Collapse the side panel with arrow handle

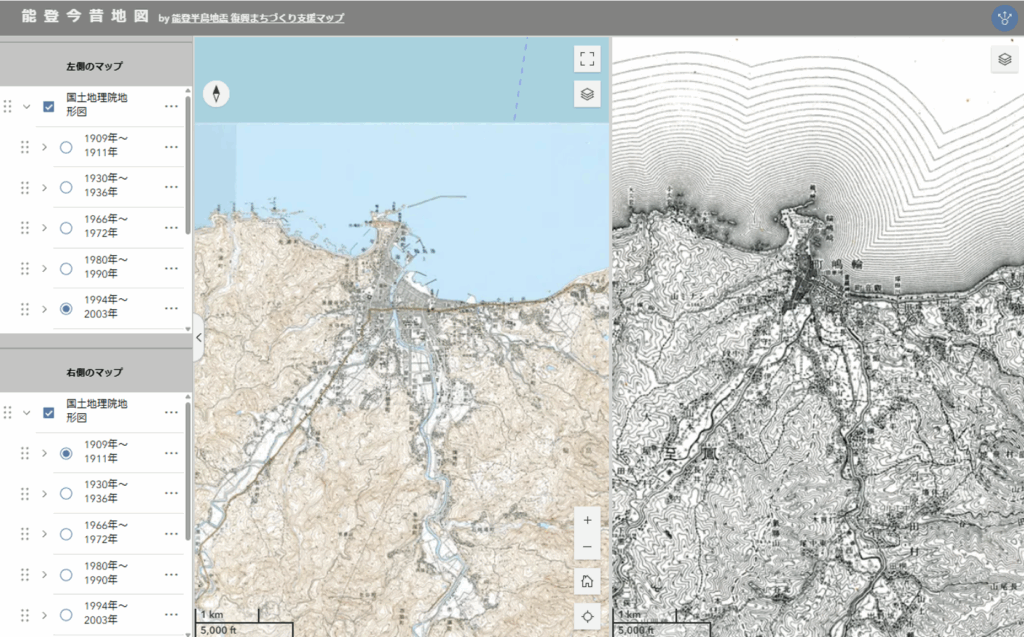pos(198,338)
